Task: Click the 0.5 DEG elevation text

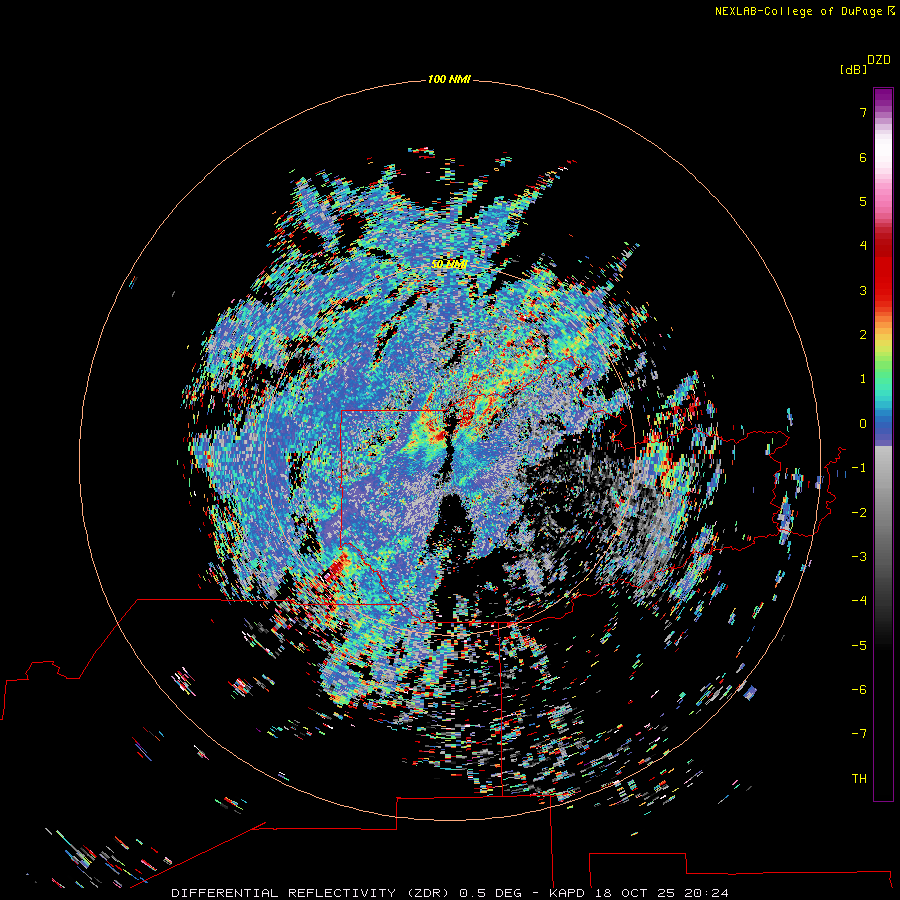Action: (x=490, y=893)
